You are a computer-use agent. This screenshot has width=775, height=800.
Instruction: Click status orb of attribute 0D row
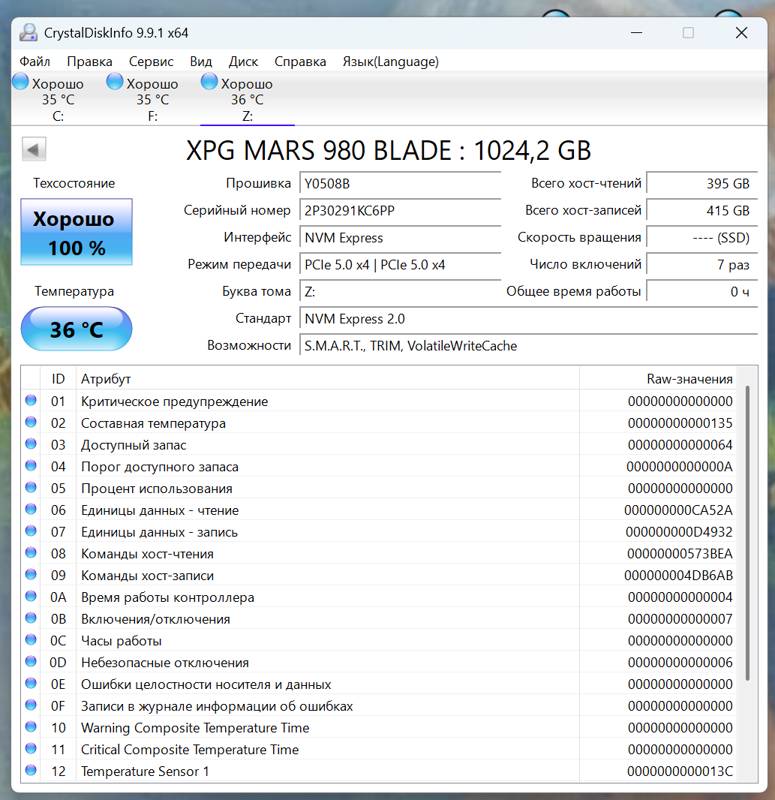point(31,662)
